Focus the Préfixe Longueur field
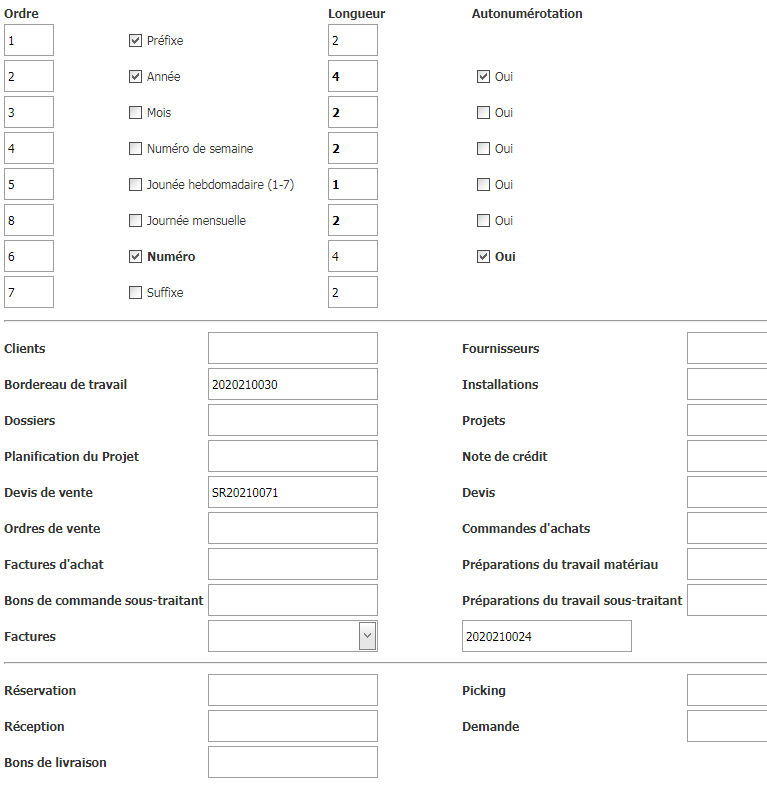 [353, 40]
